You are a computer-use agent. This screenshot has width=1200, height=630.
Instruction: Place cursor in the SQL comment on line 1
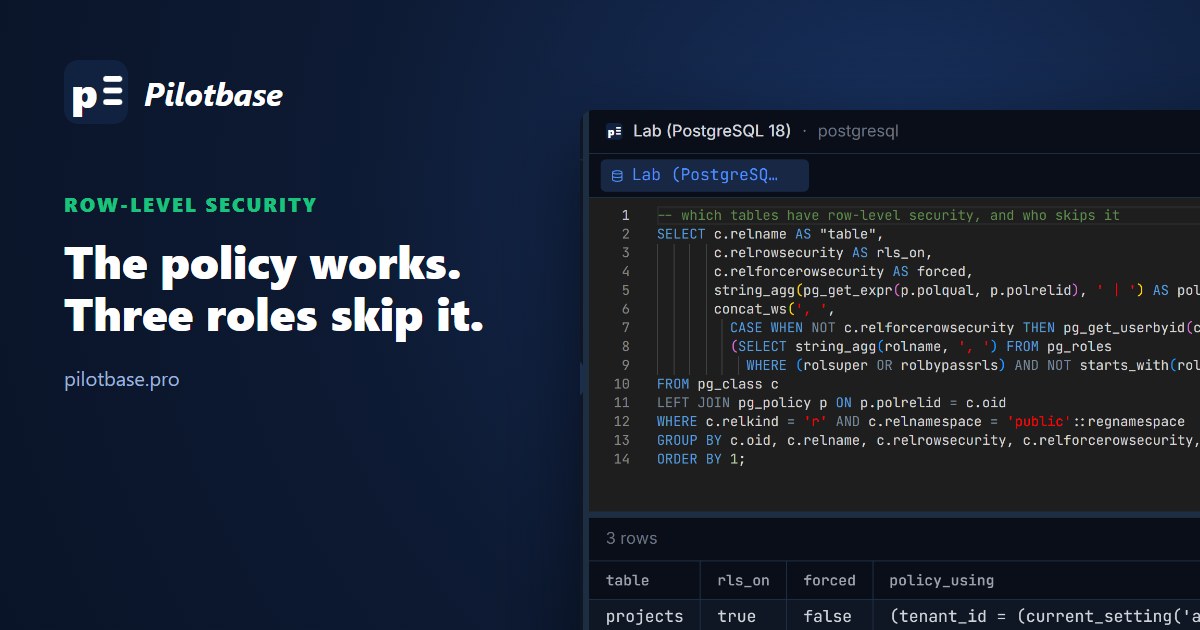click(888, 215)
